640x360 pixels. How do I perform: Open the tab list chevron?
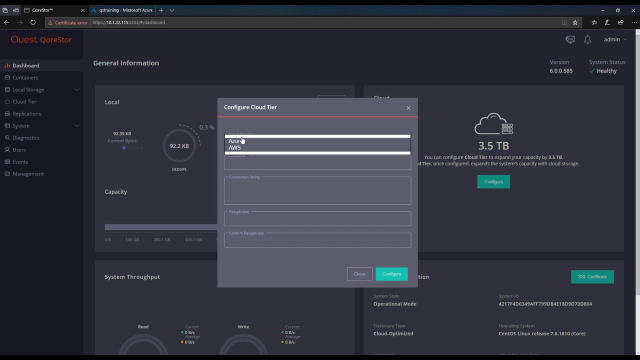(172, 10)
